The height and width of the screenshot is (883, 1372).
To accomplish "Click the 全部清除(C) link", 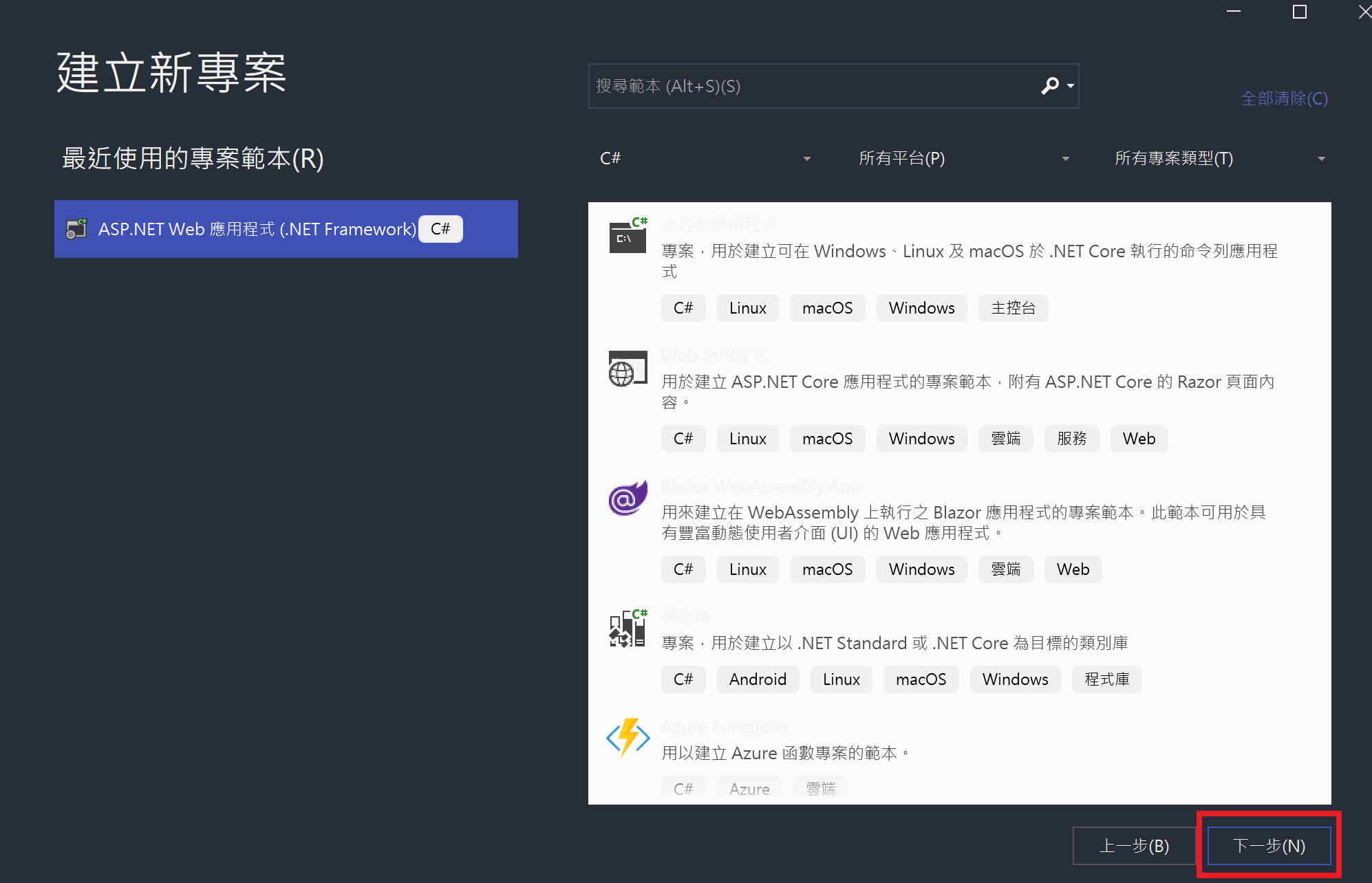I will pos(1283,98).
